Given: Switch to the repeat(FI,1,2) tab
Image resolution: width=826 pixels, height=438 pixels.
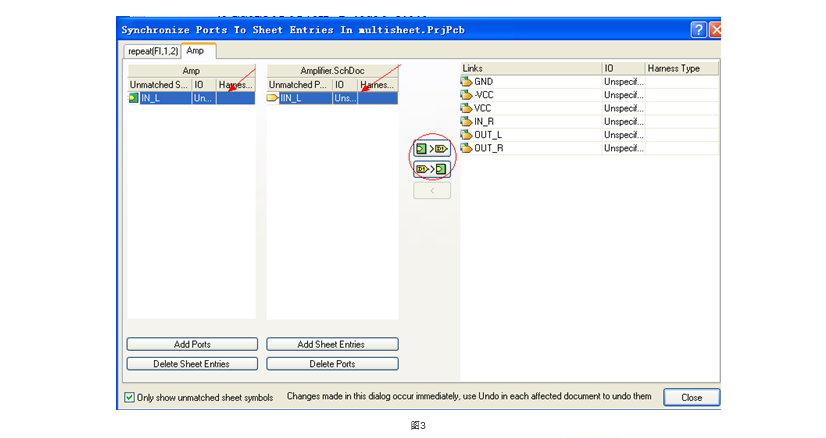Looking at the screenshot, I should click(x=150, y=51).
